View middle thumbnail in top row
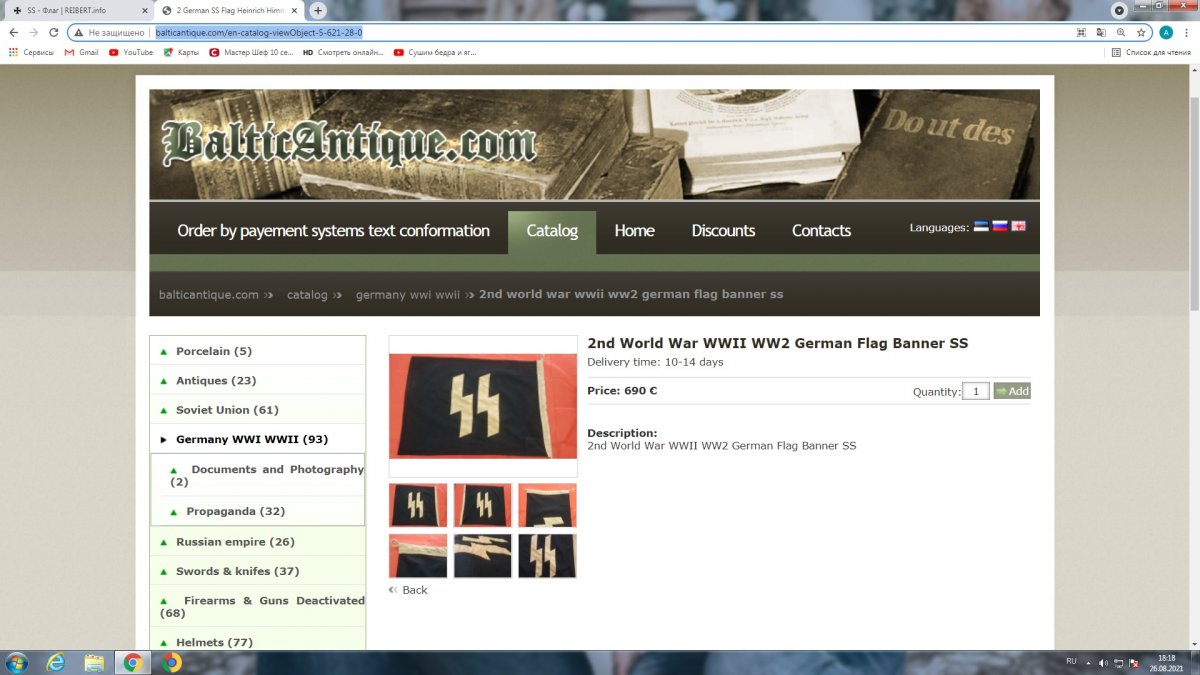This screenshot has height=675, width=1200. pos(482,505)
